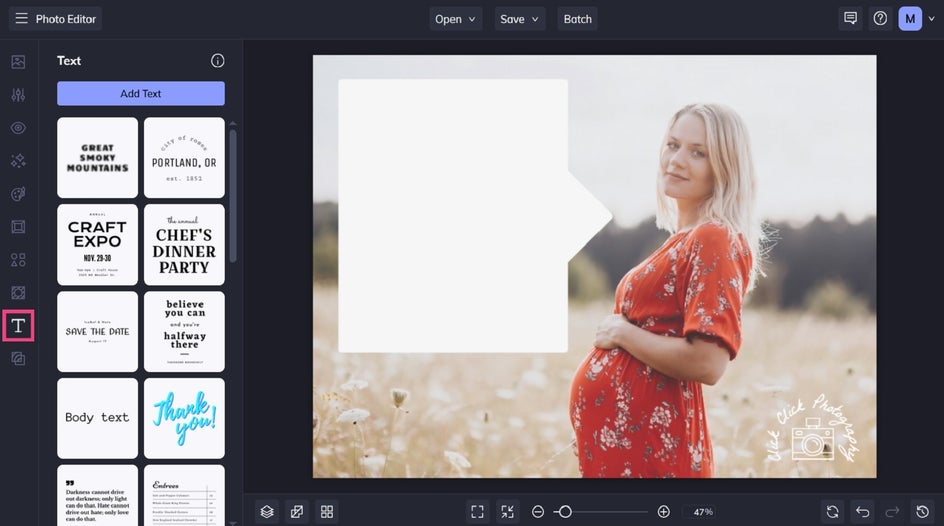Open the M user account avatar
This screenshot has height=526, width=944.
[x=910, y=19]
